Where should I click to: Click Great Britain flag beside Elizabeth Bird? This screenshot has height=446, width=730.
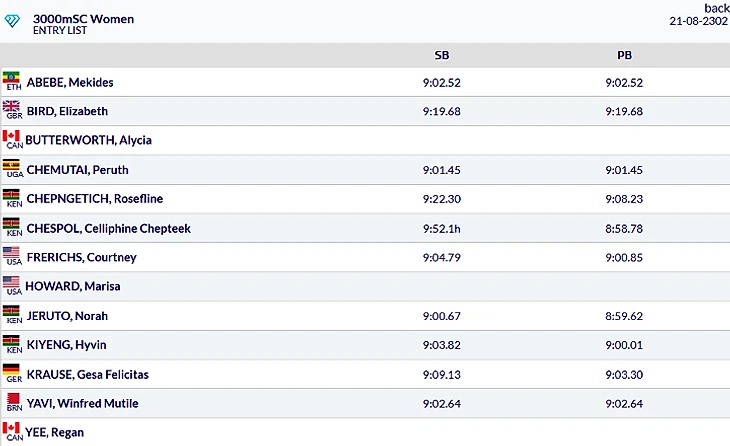(12, 108)
